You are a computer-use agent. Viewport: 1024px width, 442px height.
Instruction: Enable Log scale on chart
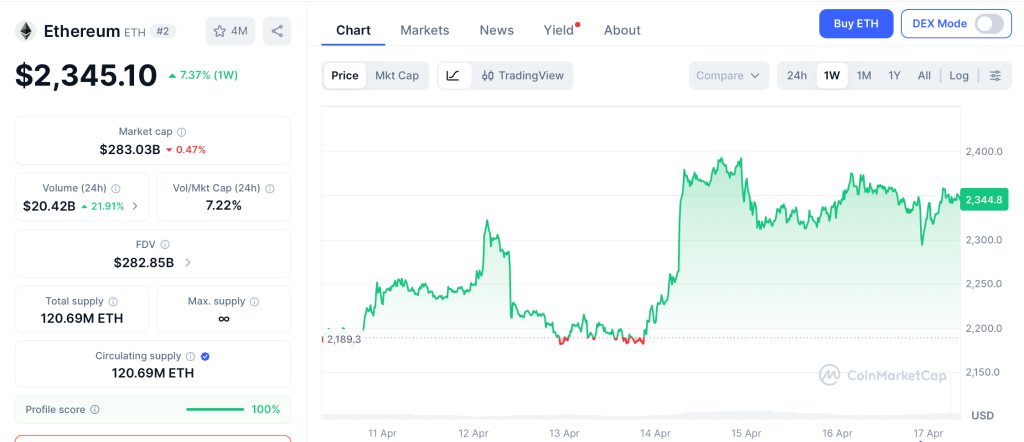click(x=958, y=76)
